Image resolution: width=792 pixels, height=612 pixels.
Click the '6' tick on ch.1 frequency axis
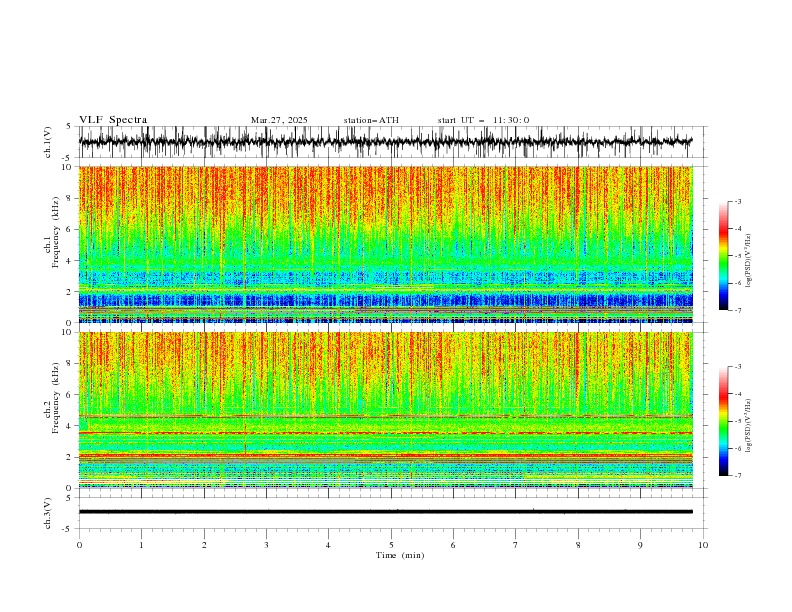tap(70, 229)
